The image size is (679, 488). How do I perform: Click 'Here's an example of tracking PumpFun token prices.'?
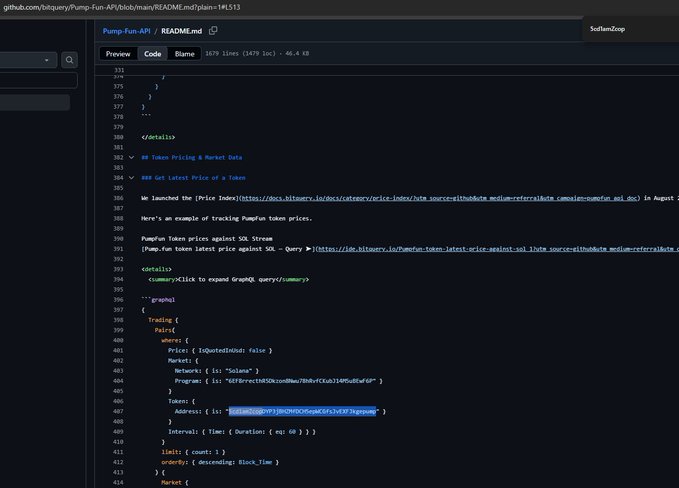[x=226, y=219]
